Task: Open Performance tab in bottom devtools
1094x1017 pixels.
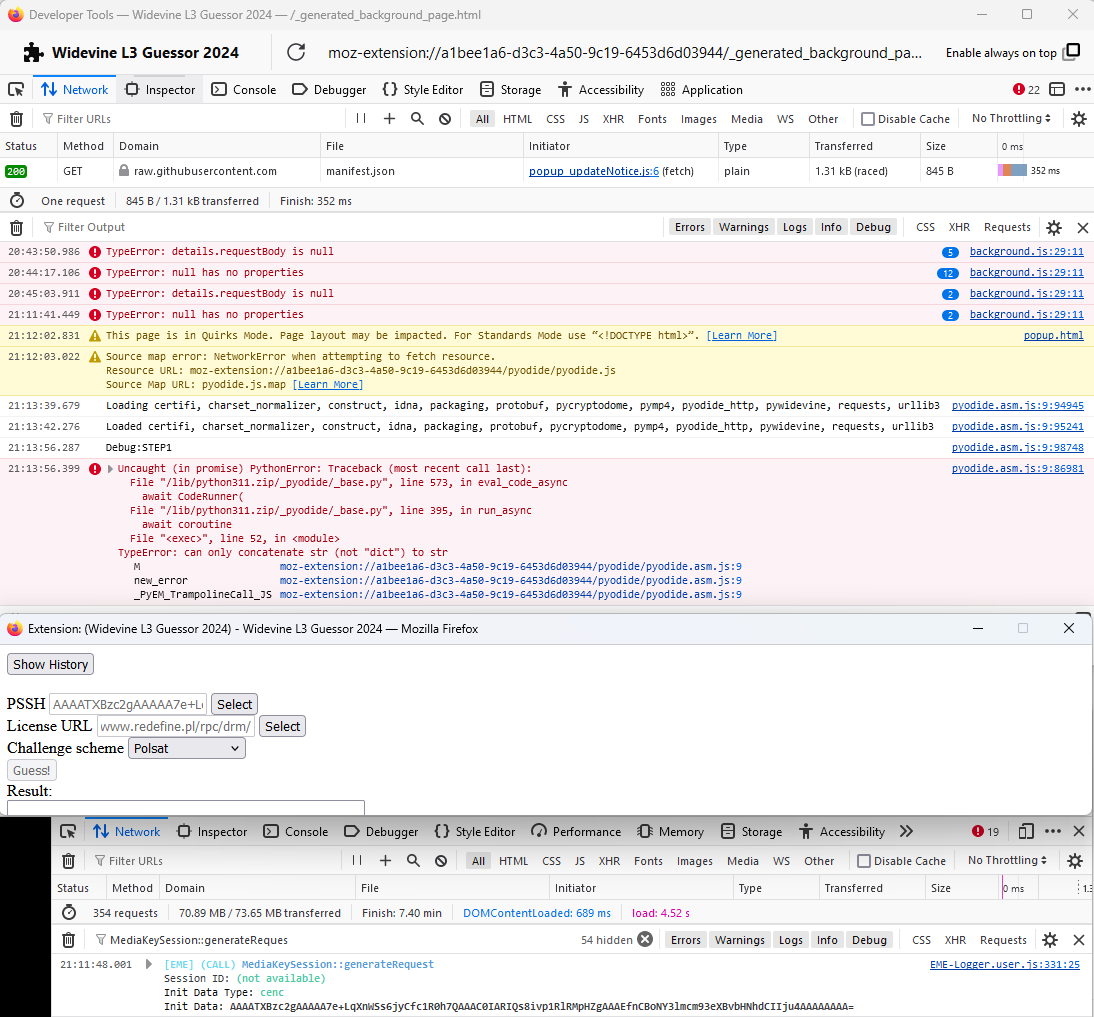Action: tap(576, 831)
